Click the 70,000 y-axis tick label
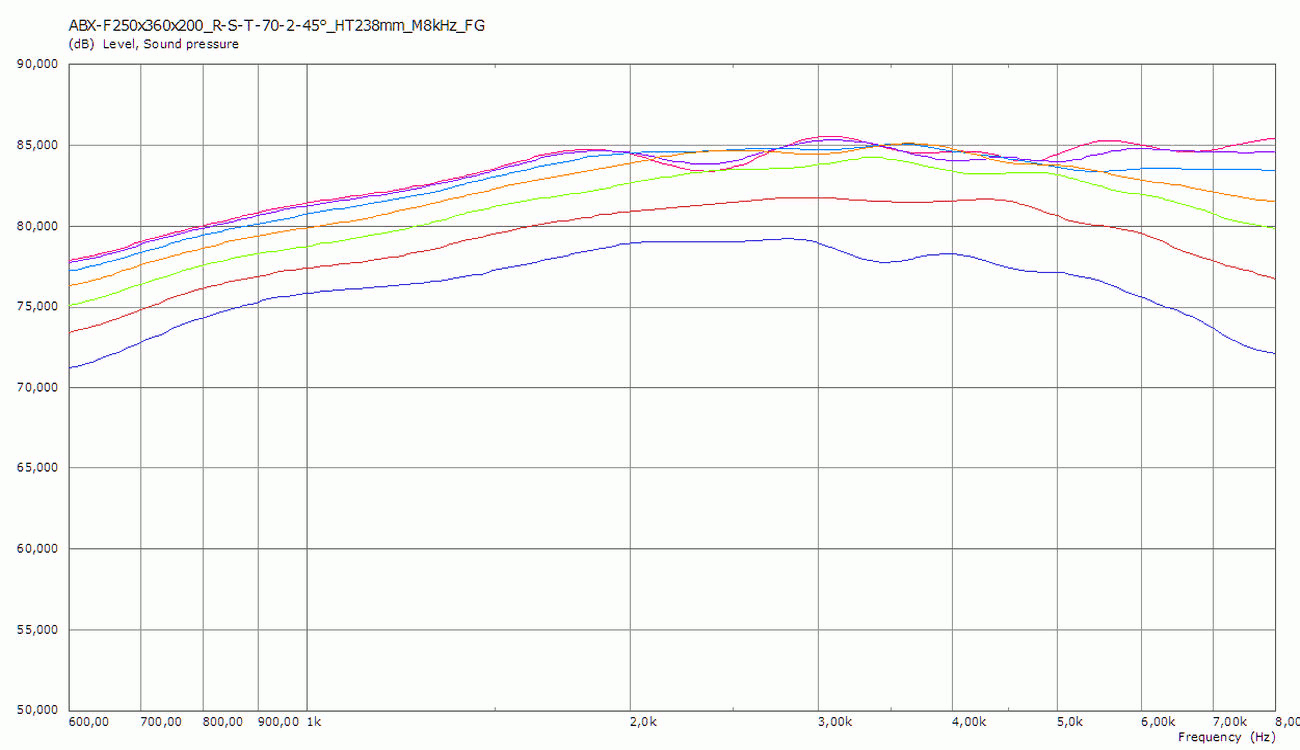This screenshot has width=1300, height=750. (38, 387)
